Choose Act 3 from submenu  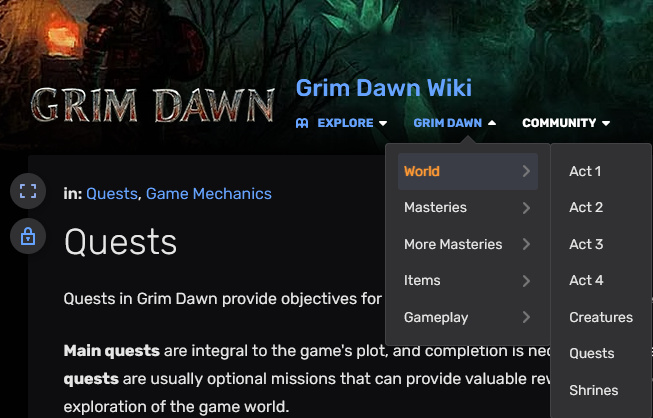[x=586, y=244]
